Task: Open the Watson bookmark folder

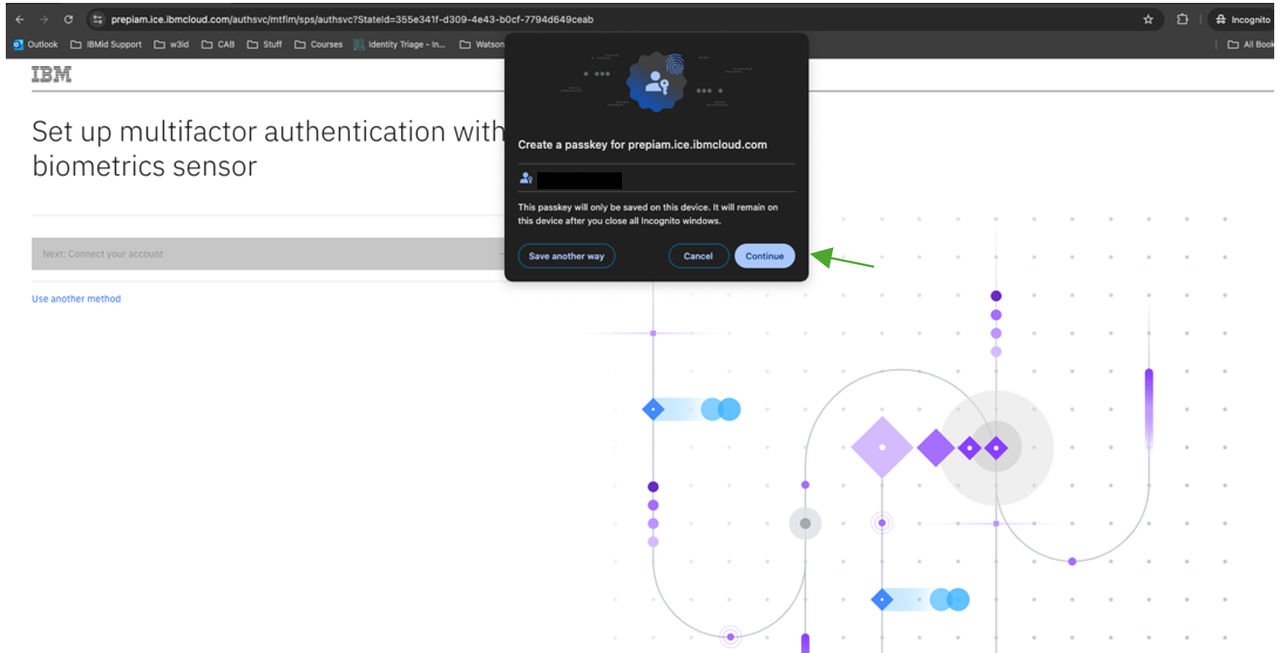Action: (x=482, y=44)
